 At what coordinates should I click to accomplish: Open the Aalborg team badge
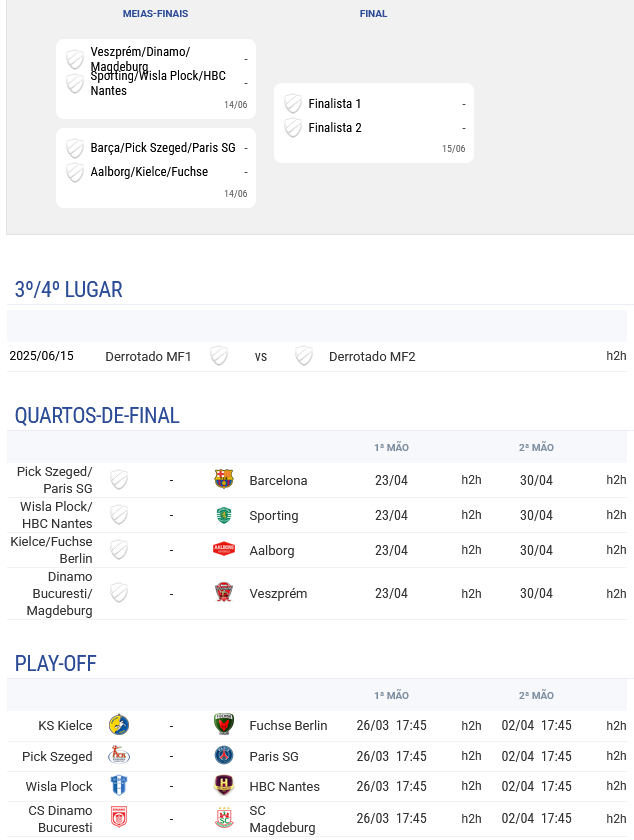(x=223, y=549)
